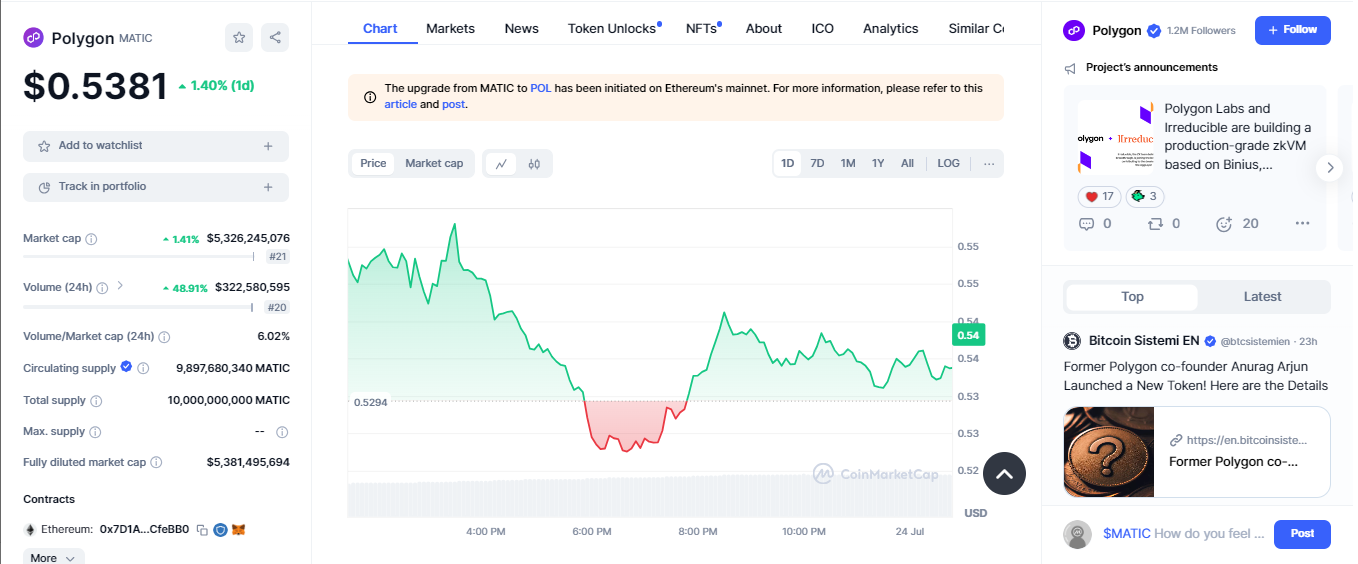Image resolution: width=1358 pixels, height=564 pixels.
Task: Open the Markets tab
Action: point(450,28)
